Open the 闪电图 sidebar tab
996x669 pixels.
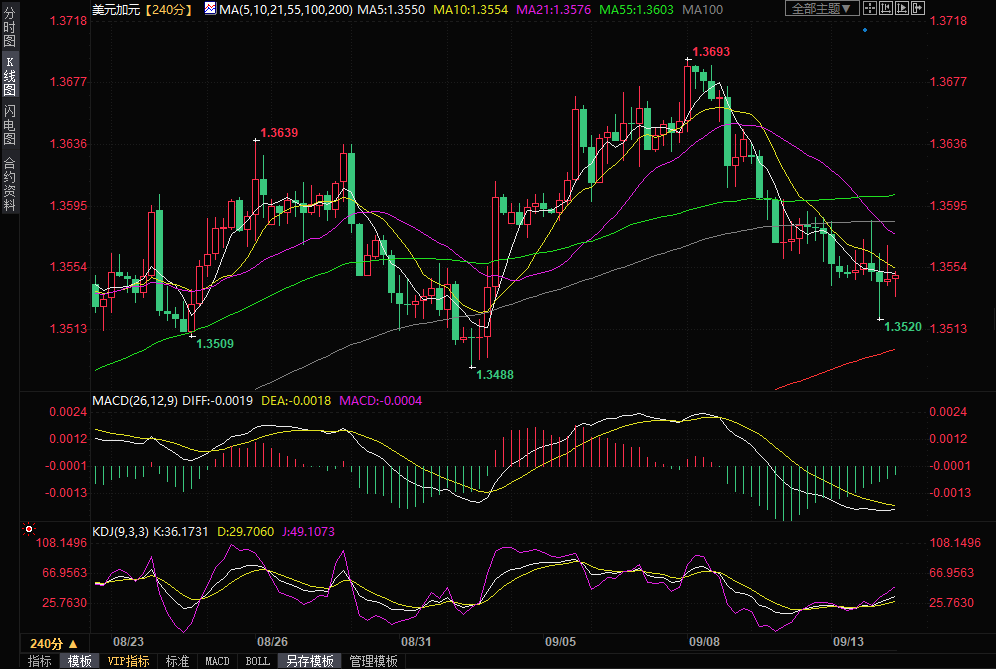9,124
